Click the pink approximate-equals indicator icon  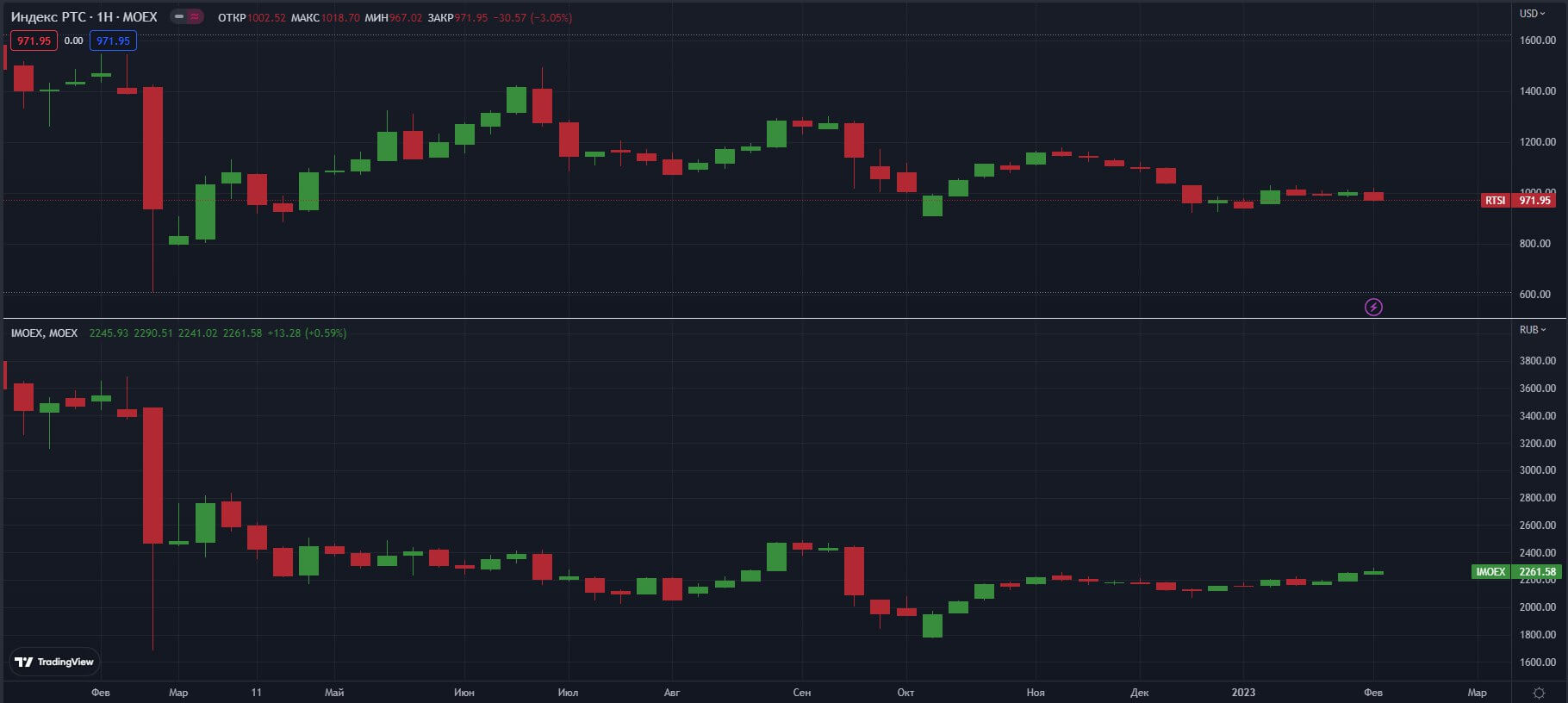click(x=196, y=16)
